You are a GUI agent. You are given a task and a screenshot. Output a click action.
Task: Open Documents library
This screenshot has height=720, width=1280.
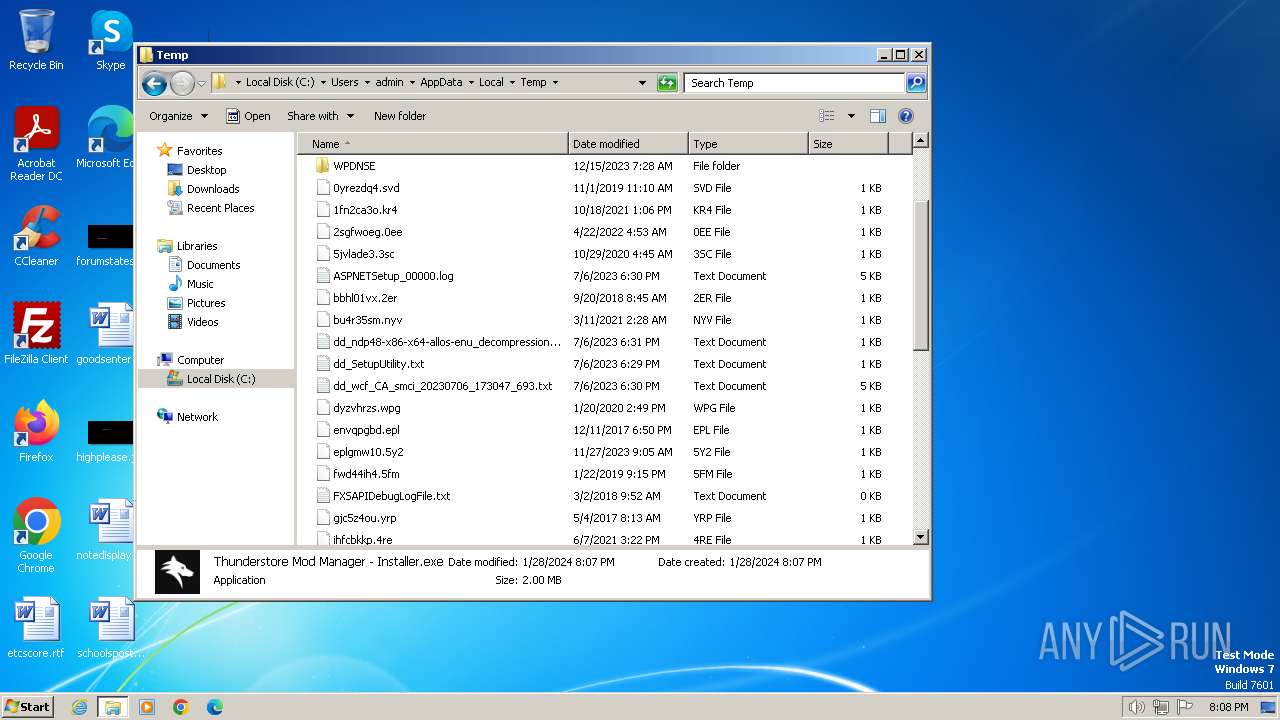(213, 265)
